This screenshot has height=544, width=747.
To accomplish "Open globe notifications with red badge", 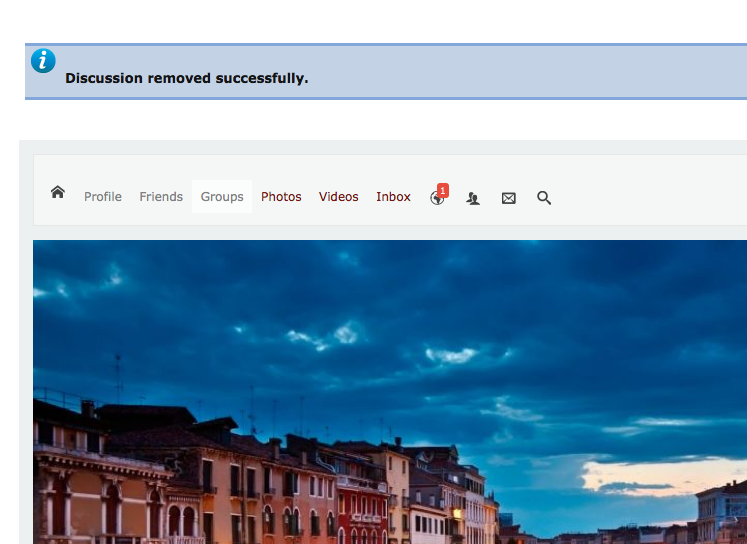I will [x=438, y=195].
